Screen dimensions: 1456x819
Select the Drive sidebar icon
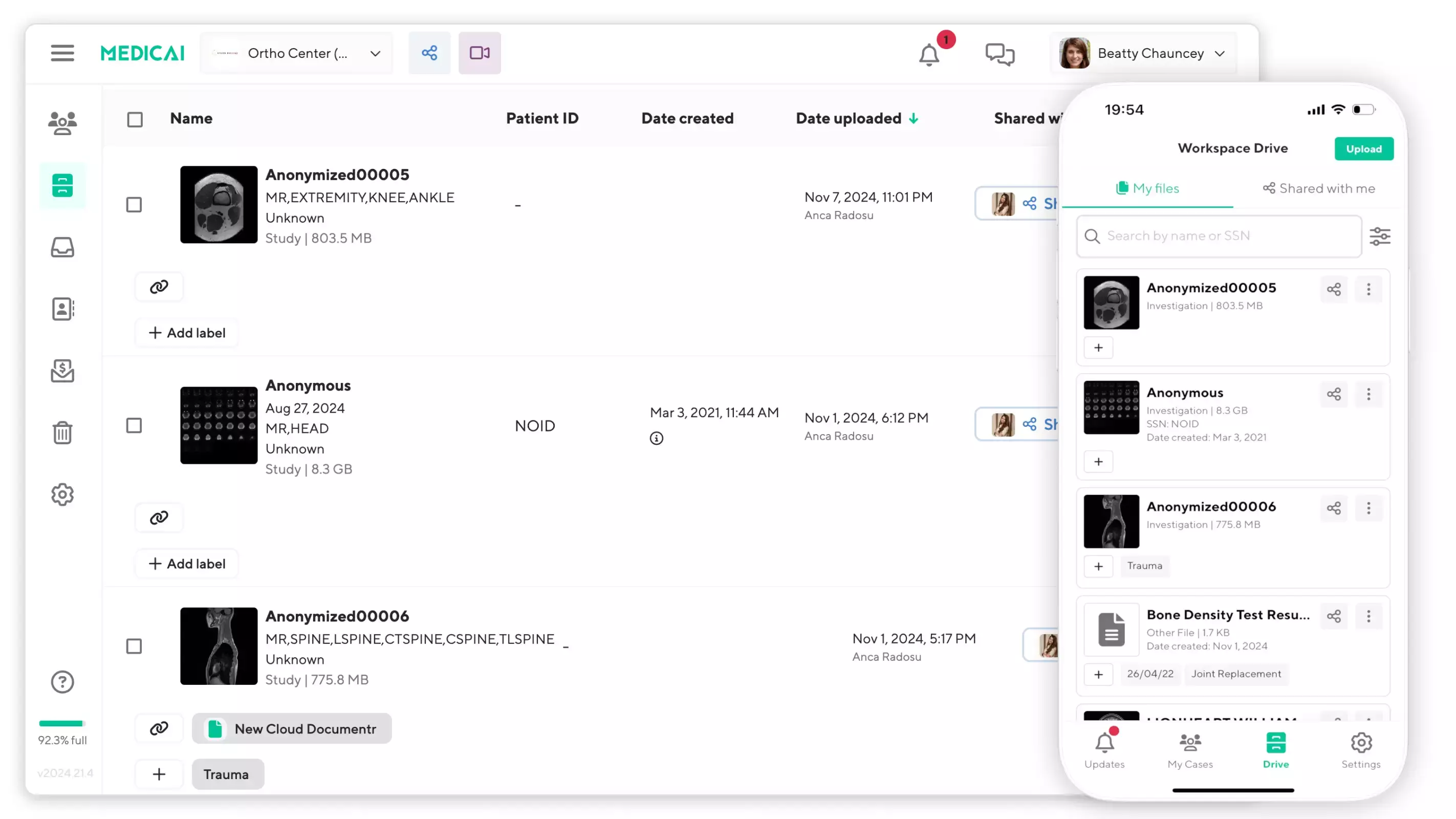(62, 185)
